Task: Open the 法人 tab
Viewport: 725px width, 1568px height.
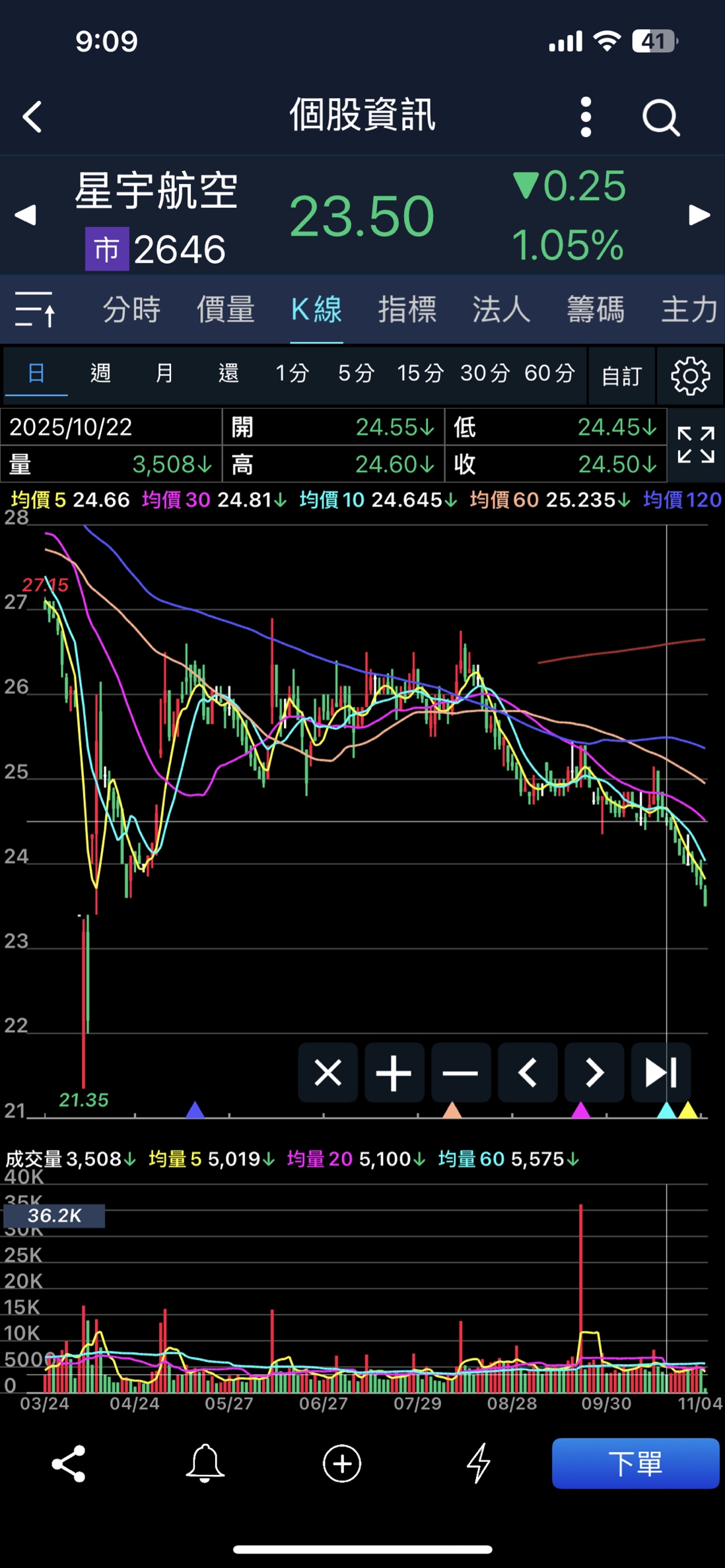Action: pyautogui.click(x=501, y=309)
